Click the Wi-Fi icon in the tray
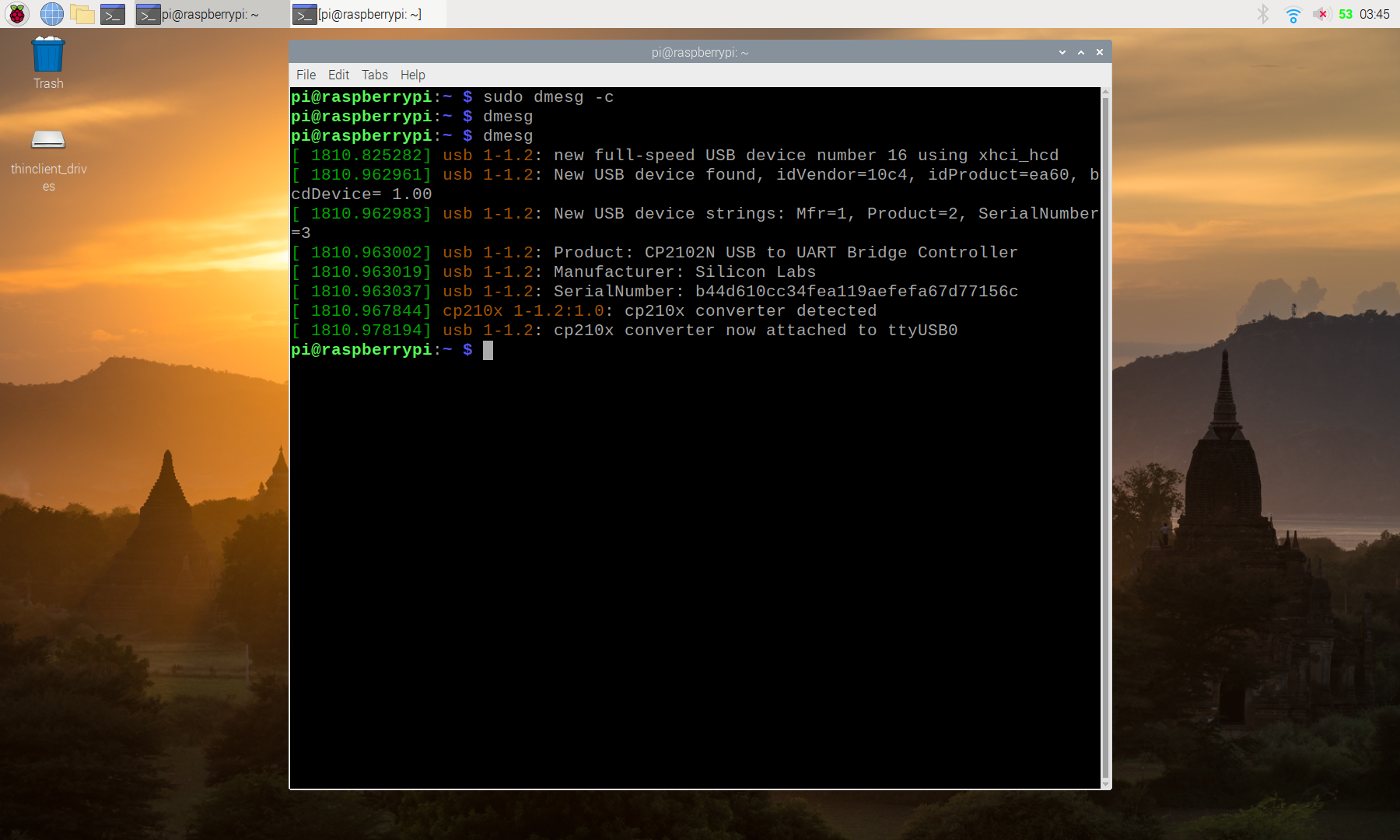The width and height of the screenshot is (1400, 840). [1293, 13]
